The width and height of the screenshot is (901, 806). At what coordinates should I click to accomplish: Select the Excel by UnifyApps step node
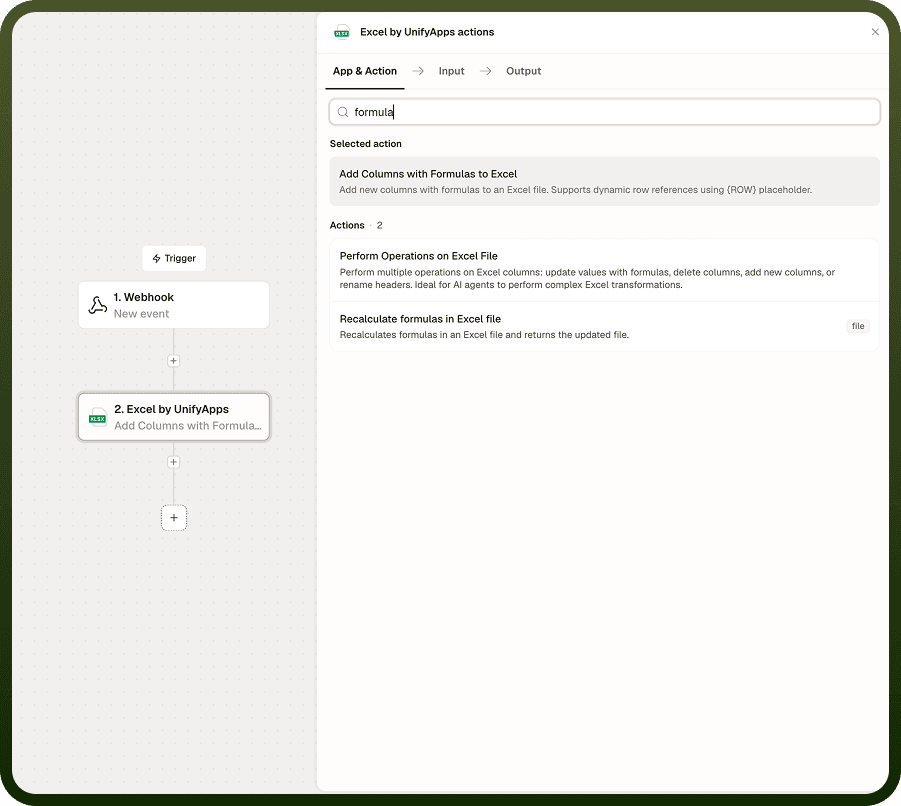tap(174, 417)
